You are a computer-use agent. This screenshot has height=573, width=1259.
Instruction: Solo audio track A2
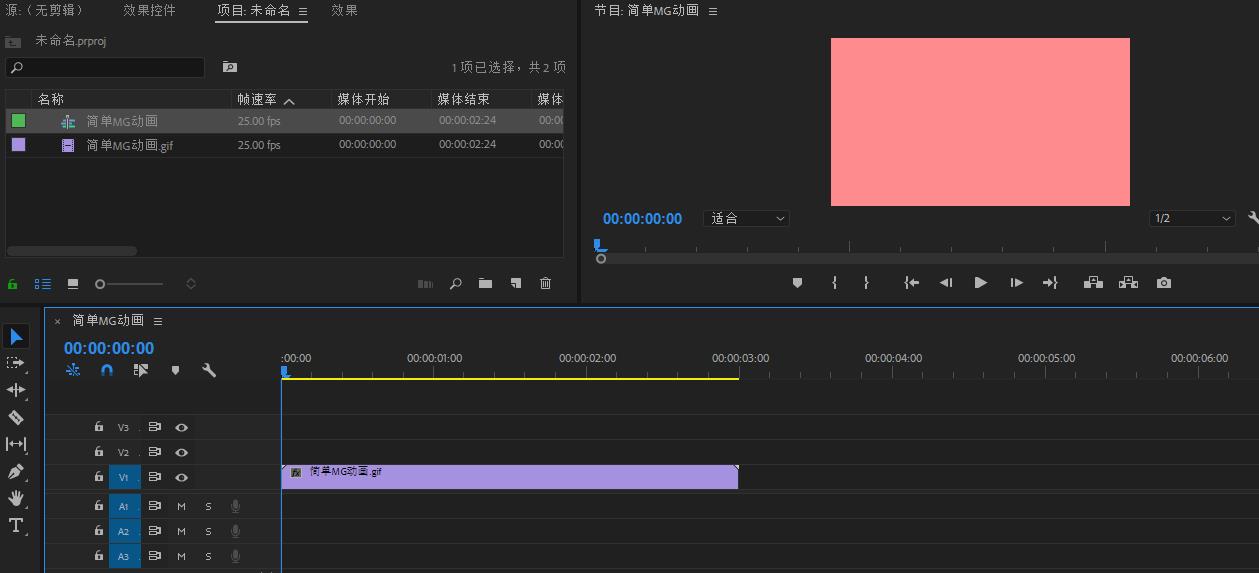pyautogui.click(x=208, y=531)
